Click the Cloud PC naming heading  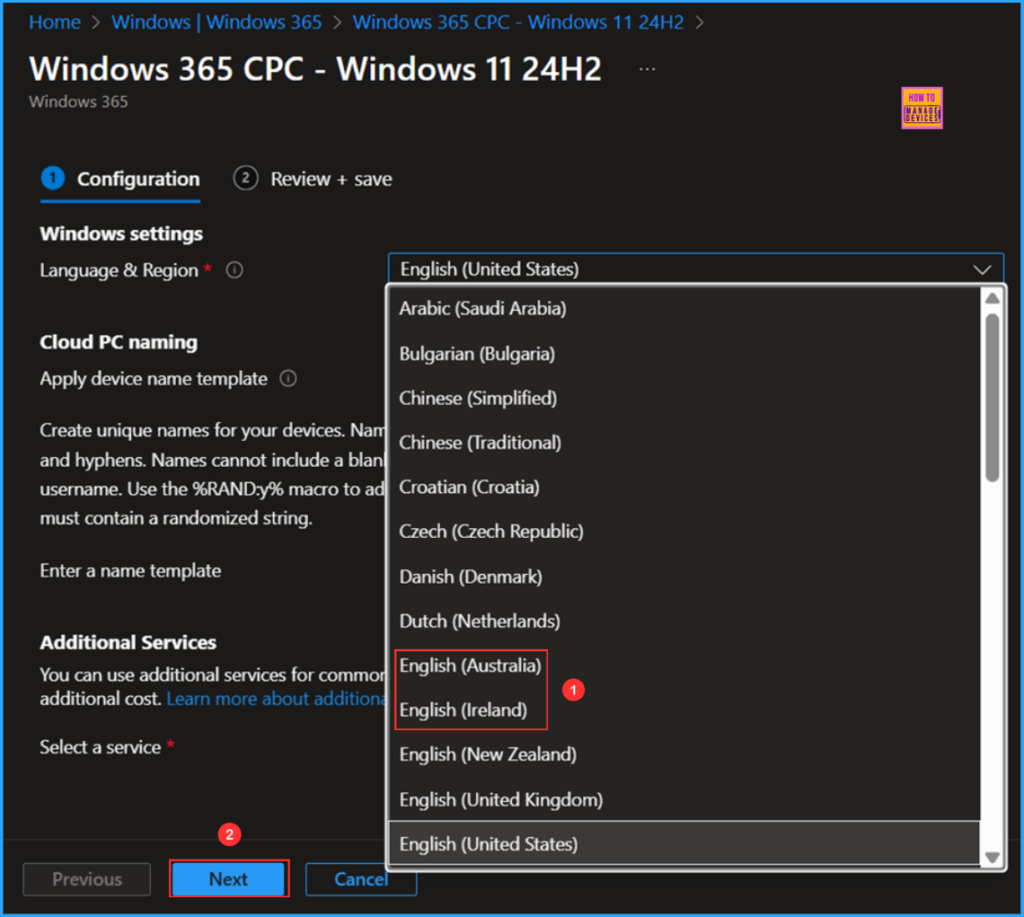[x=119, y=342]
